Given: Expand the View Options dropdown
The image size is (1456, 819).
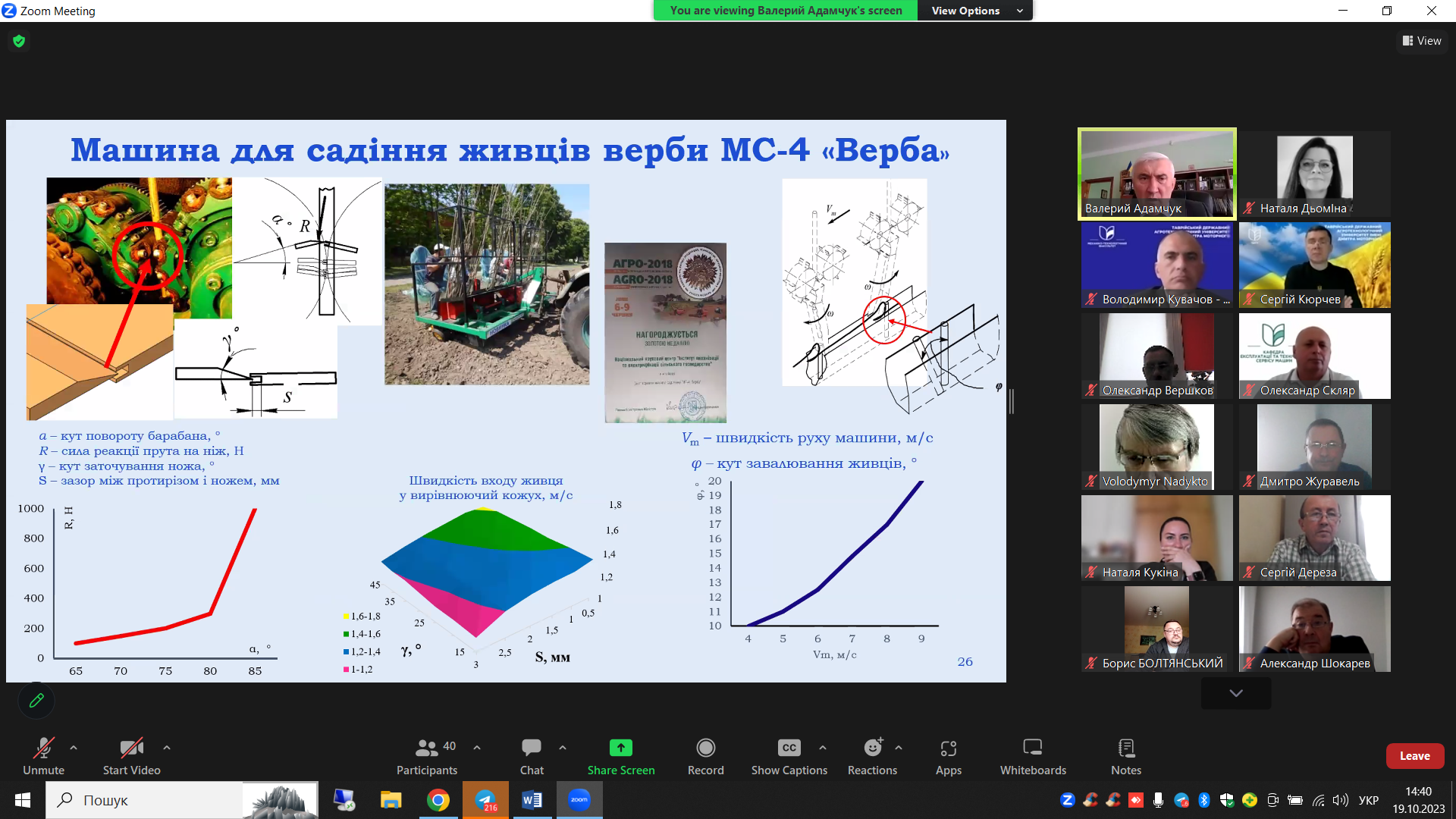Looking at the screenshot, I should tap(975, 11).
